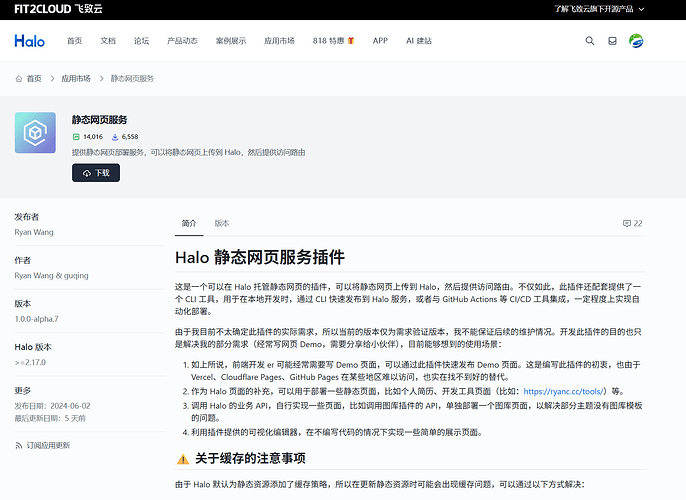Click publisher name Ryan Wang
686x500 pixels.
34,232
